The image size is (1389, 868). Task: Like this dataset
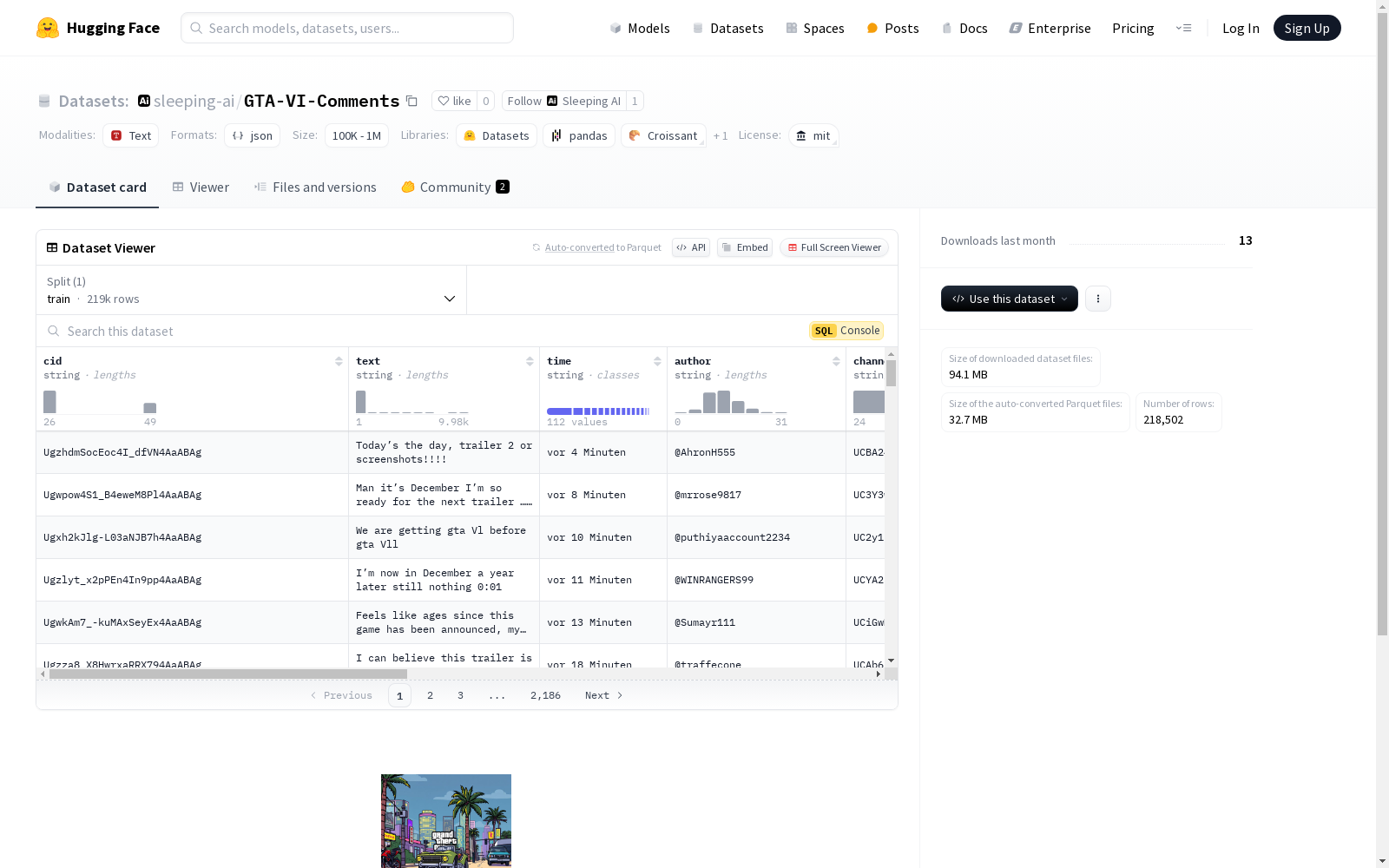(455, 101)
